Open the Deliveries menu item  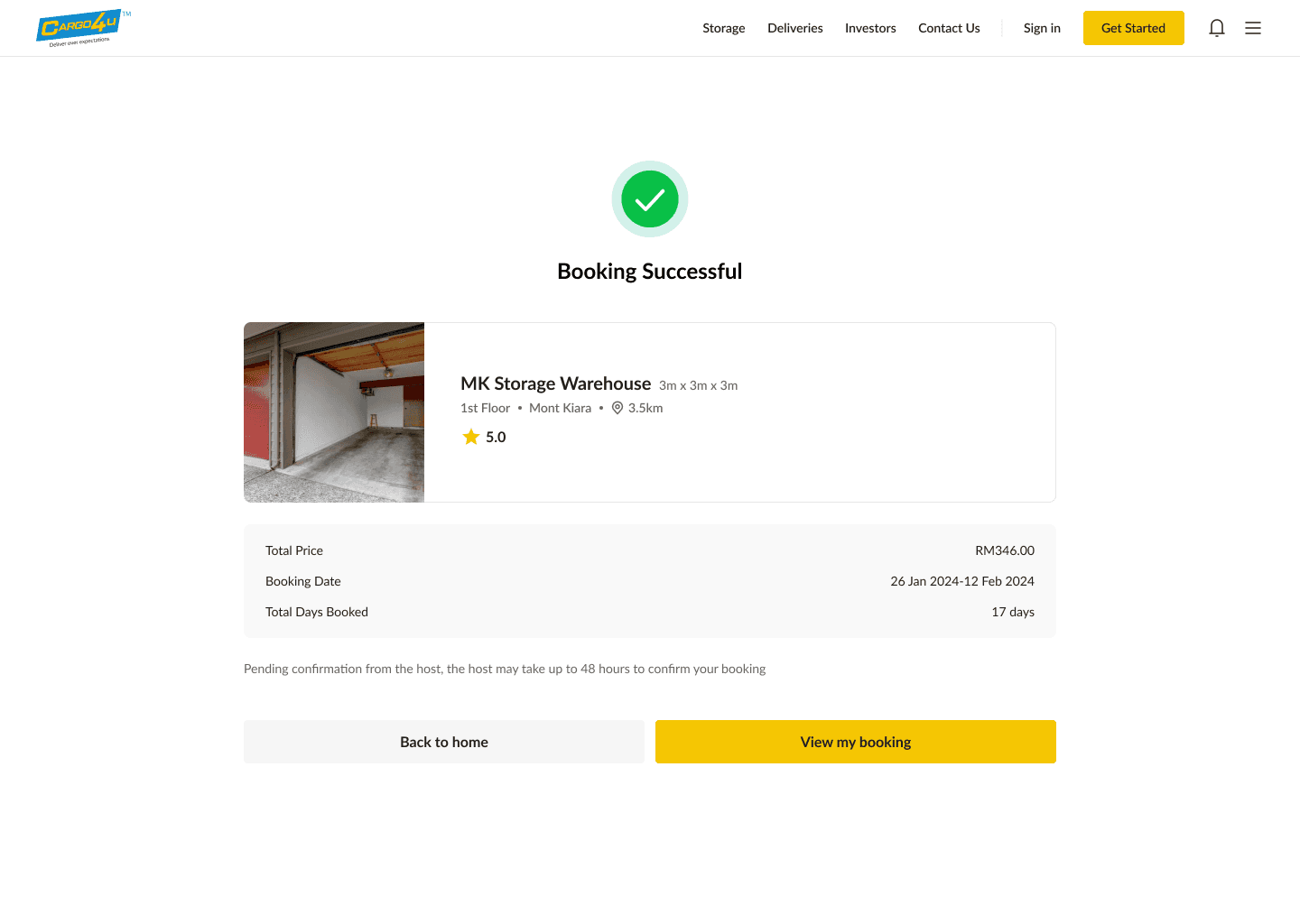(795, 28)
